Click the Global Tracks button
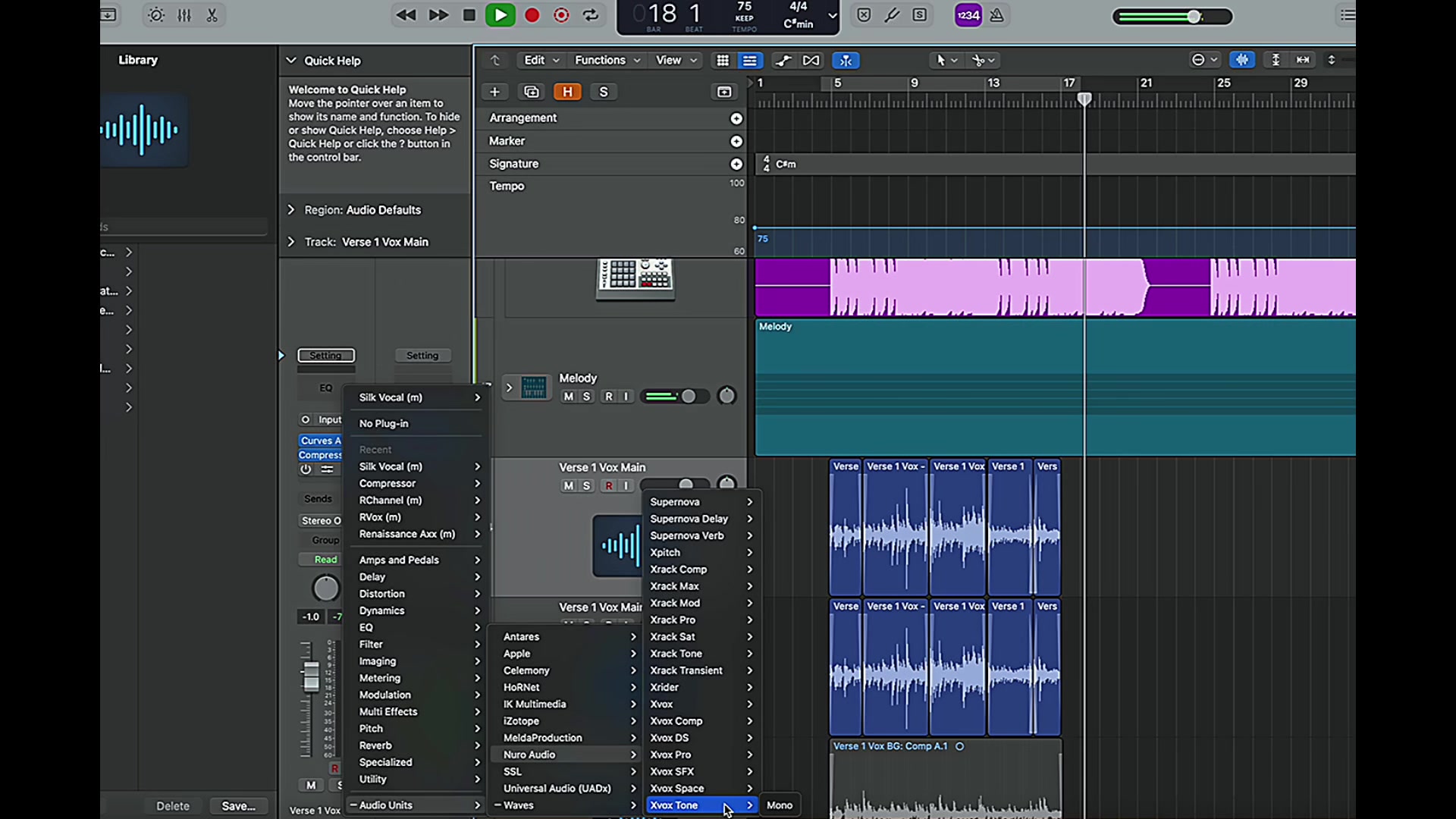1456x819 pixels. point(724,92)
